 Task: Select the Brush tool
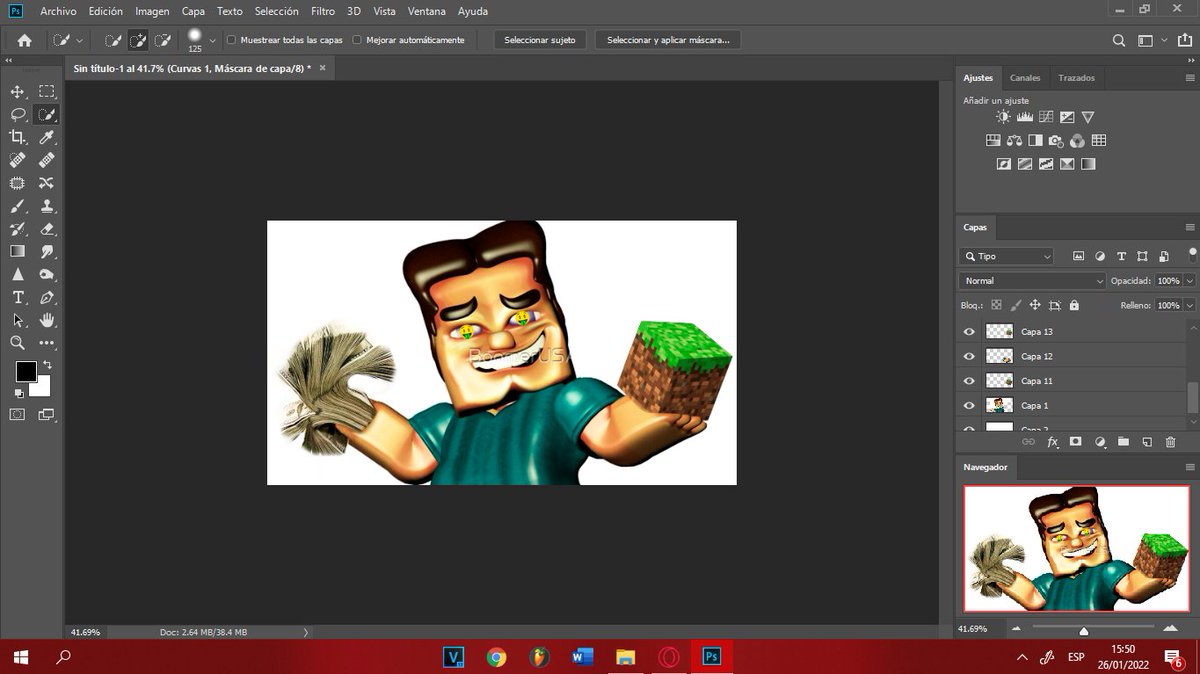(17, 206)
